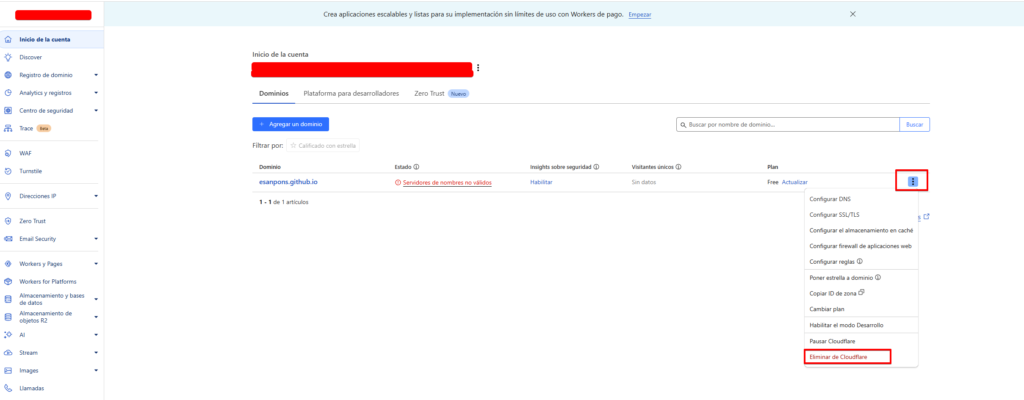Screen dimensions: 1024x400
Task: Click info icon next to Visitantes únicos
Action: (x=679, y=167)
